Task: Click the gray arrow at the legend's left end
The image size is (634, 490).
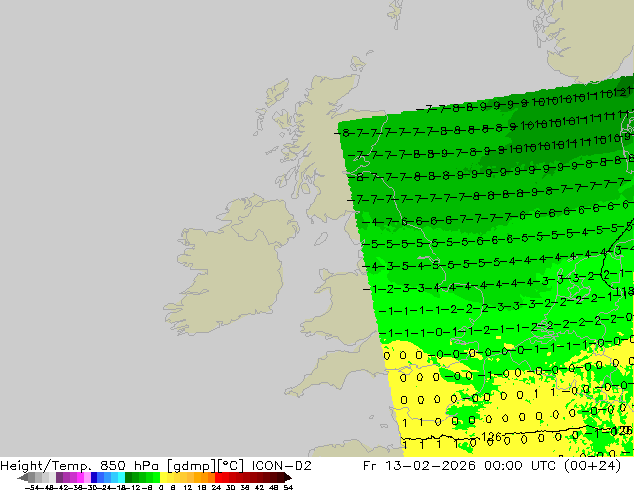Action: [x=23, y=477]
